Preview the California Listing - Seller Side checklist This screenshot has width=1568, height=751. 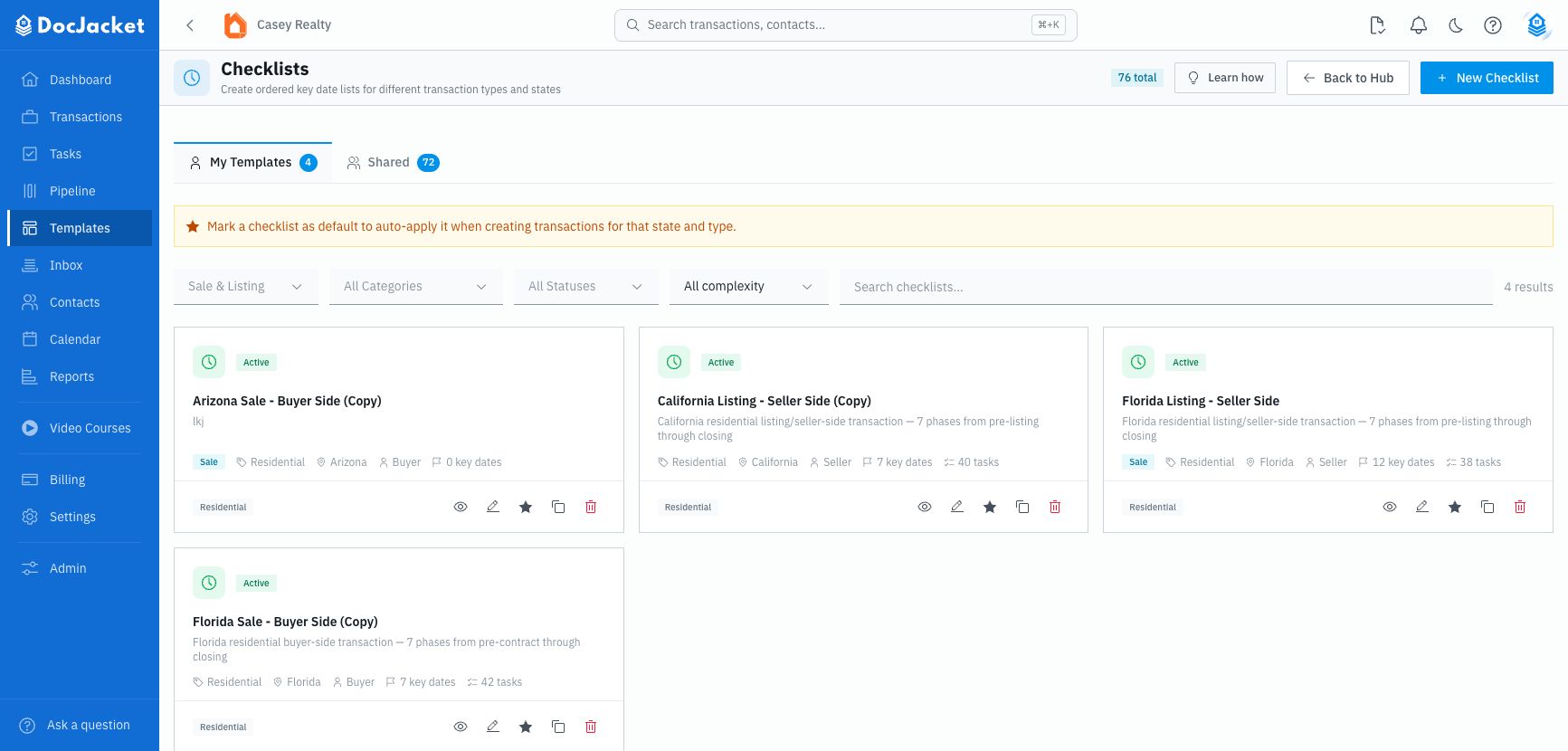(x=925, y=507)
